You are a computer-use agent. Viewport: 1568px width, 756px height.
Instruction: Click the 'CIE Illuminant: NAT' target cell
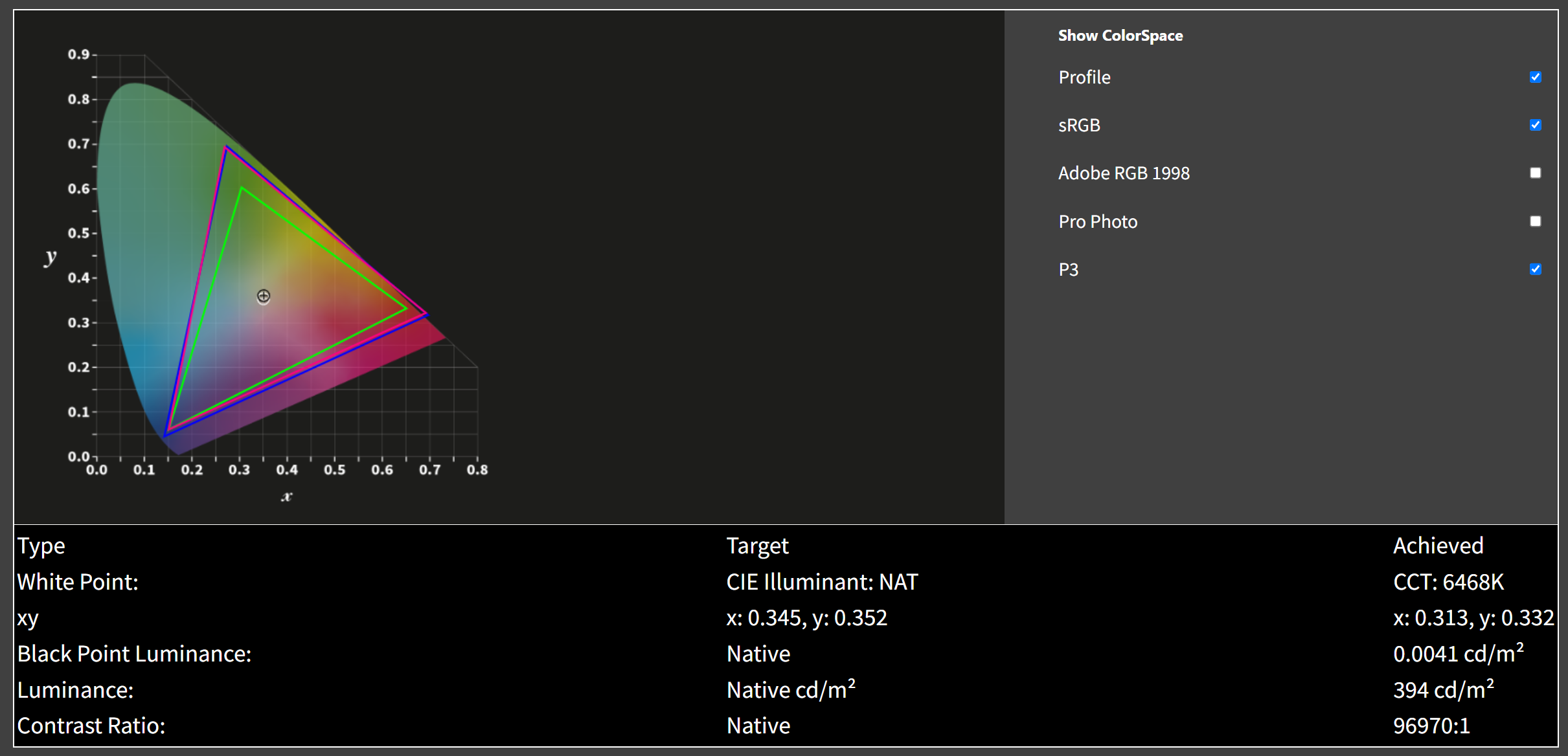[822, 582]
